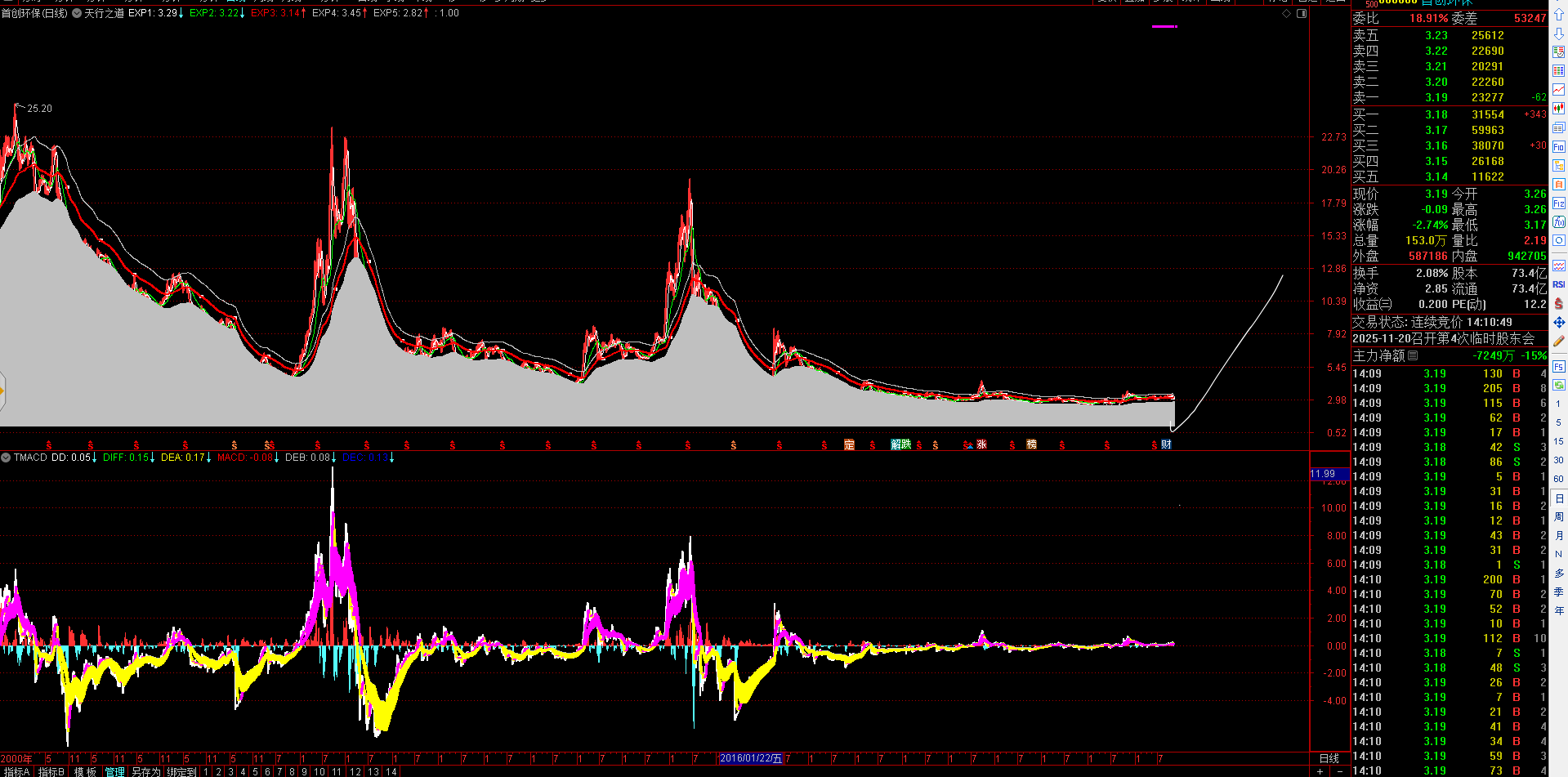Click the plus zoom button below 日线
The image size is (1568, 777).
pos(1320,771)
